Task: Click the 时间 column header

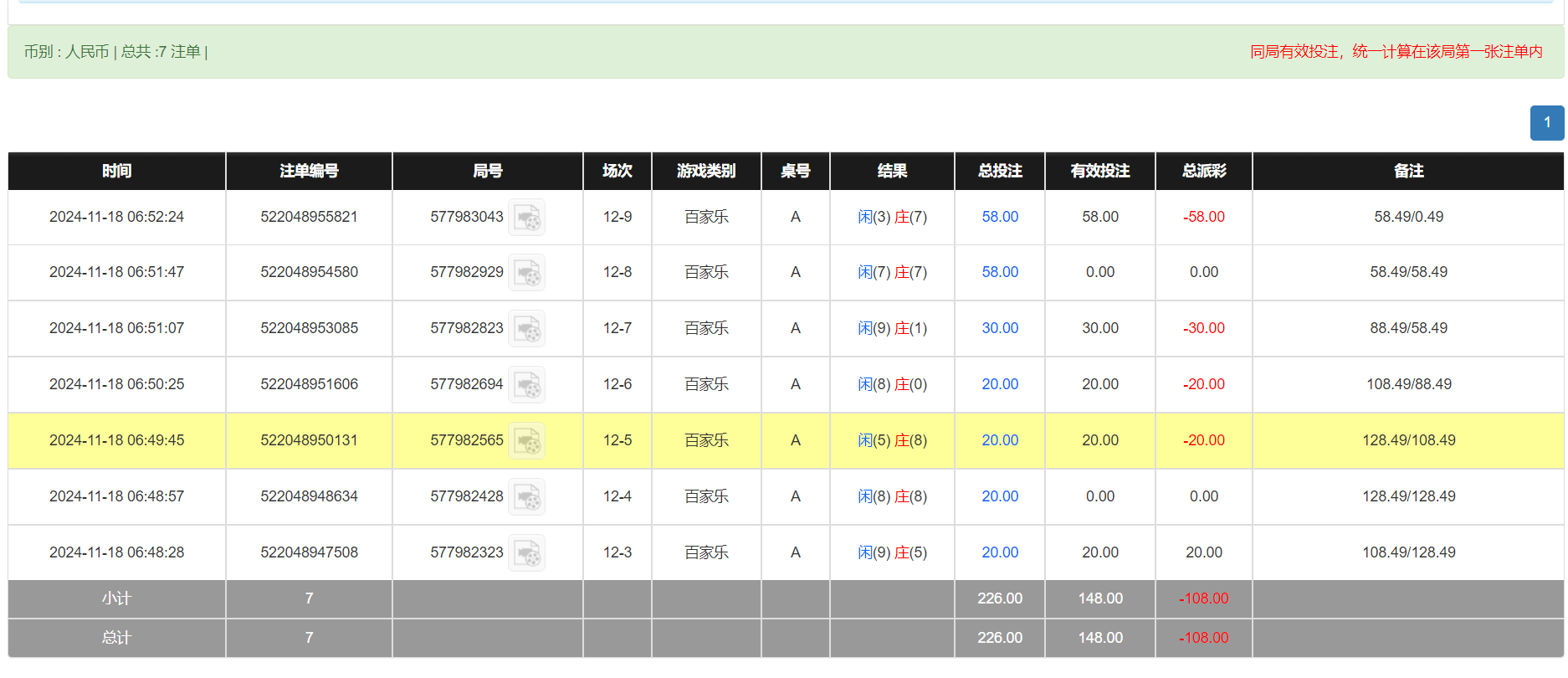Action: [116, 171]
